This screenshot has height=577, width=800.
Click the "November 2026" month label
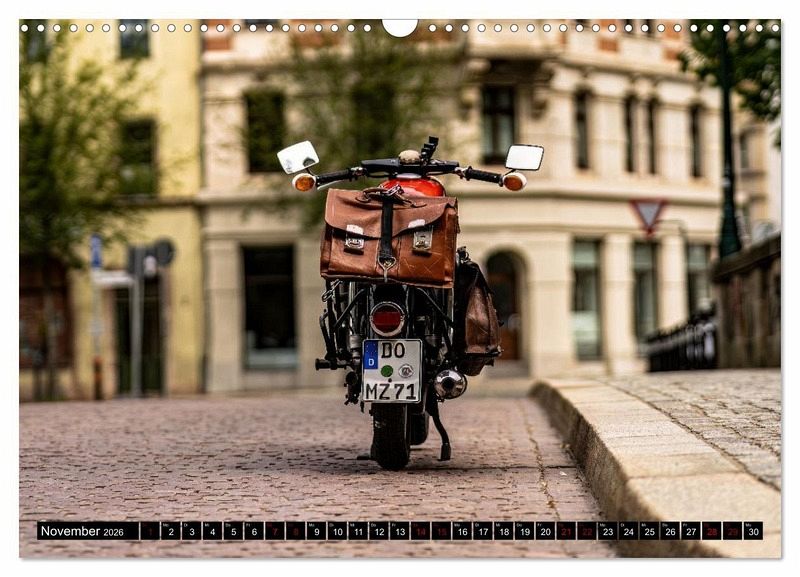tap(82, 531)
